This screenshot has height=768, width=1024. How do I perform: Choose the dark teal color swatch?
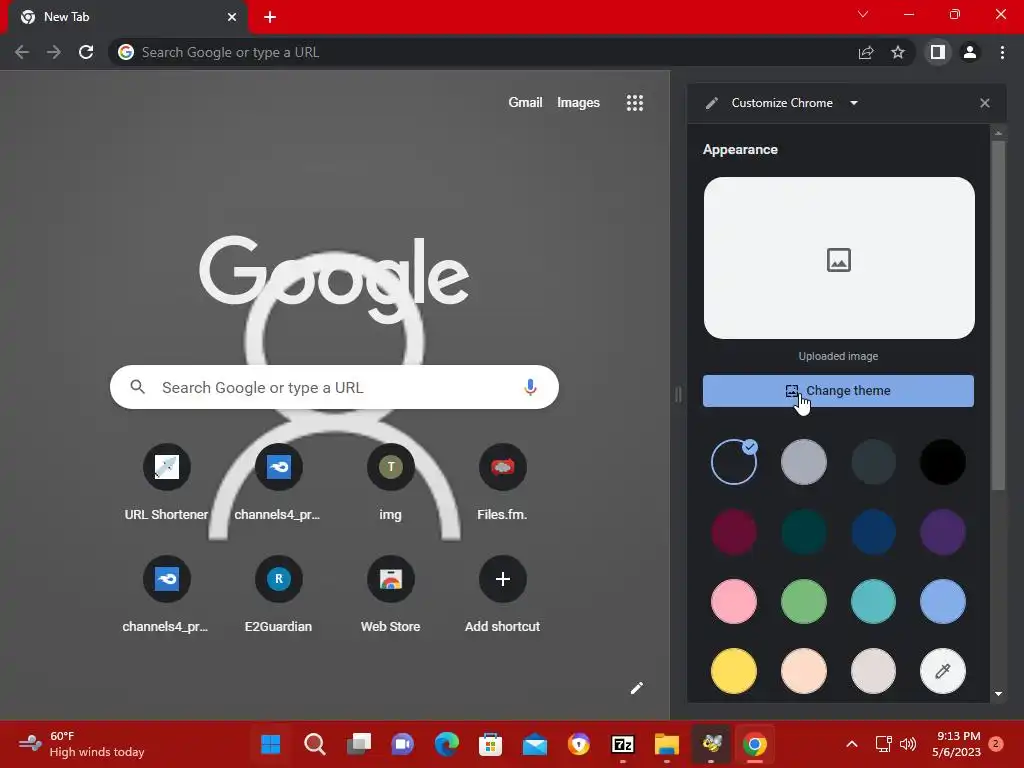point(803,532)
